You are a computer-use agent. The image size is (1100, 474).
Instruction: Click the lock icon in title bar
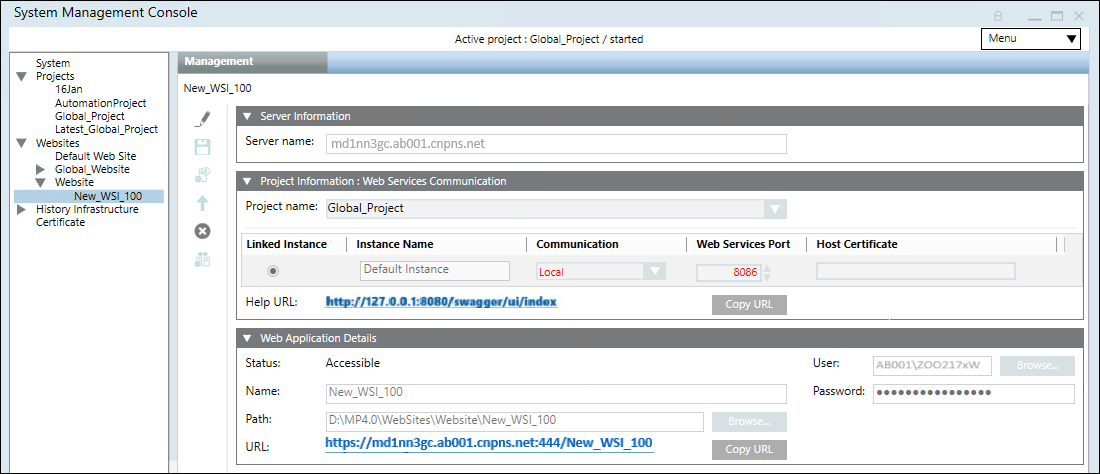click(x=998, y=15)
